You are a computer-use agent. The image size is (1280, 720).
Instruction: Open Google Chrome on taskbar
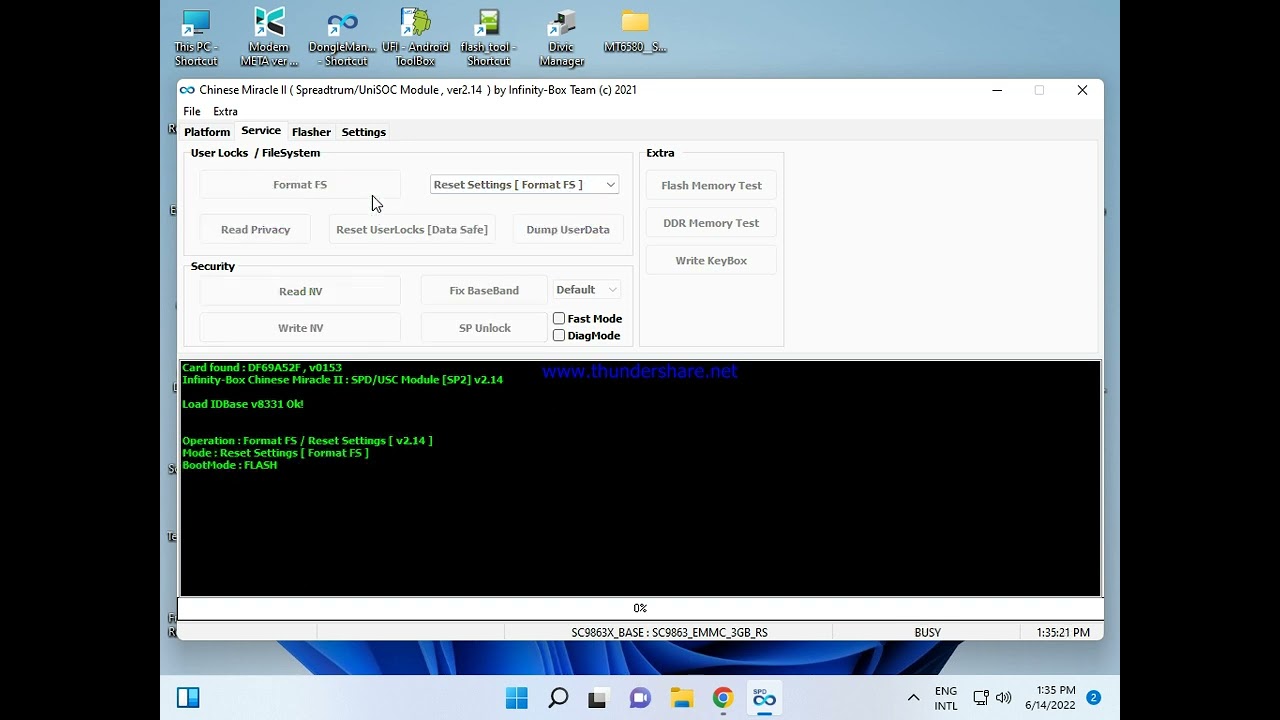click(723, 698)
